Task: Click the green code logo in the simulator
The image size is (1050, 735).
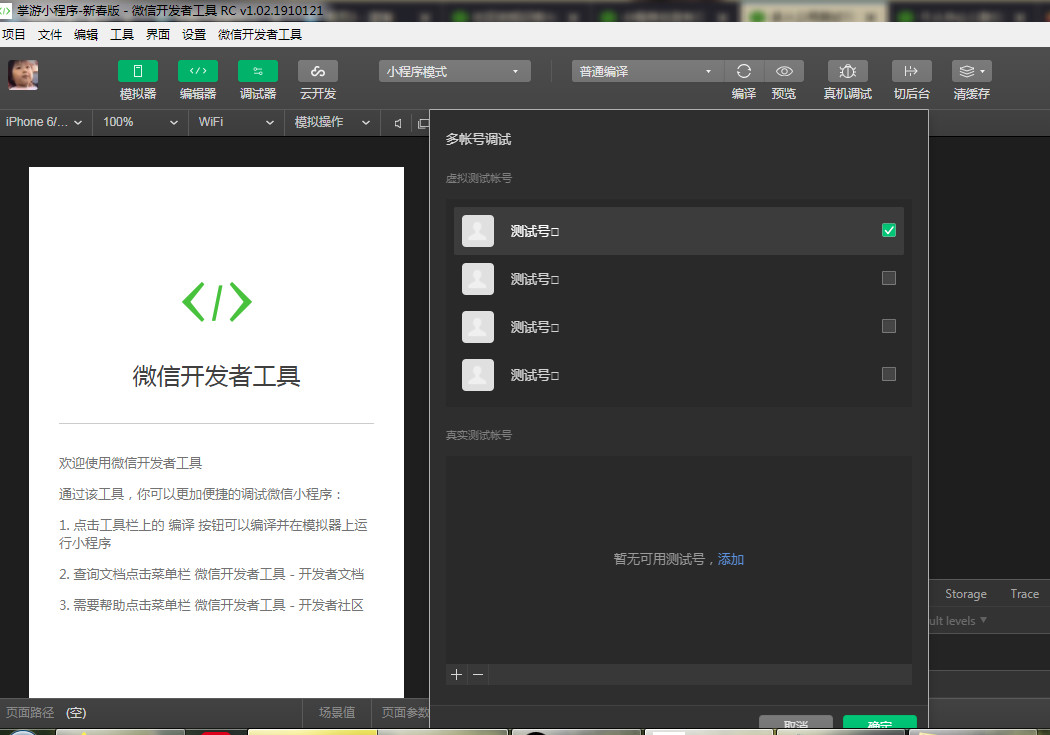Action: [x=217, y=301]
